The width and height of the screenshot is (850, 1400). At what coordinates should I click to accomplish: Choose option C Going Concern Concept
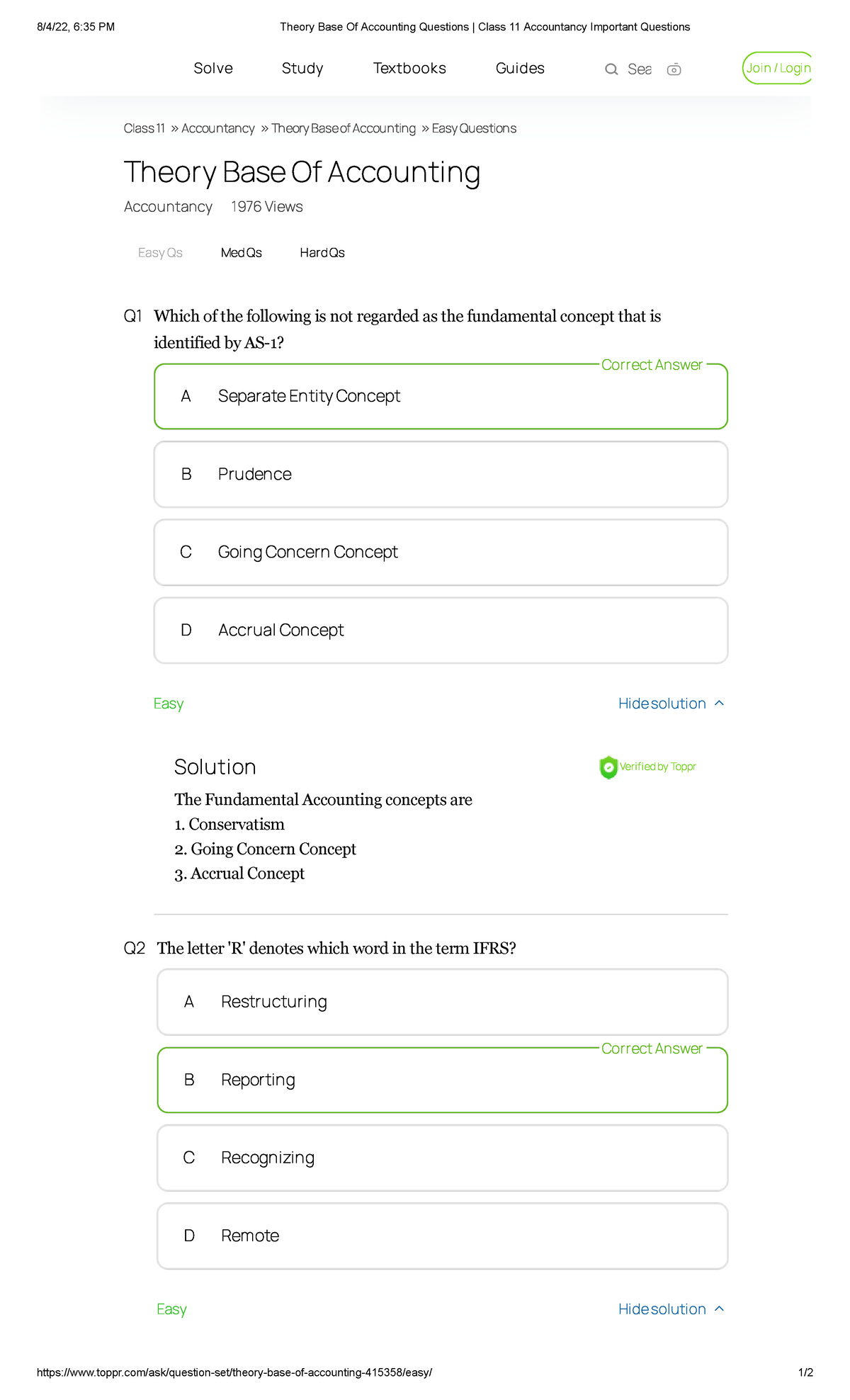[x=441, y=553]
